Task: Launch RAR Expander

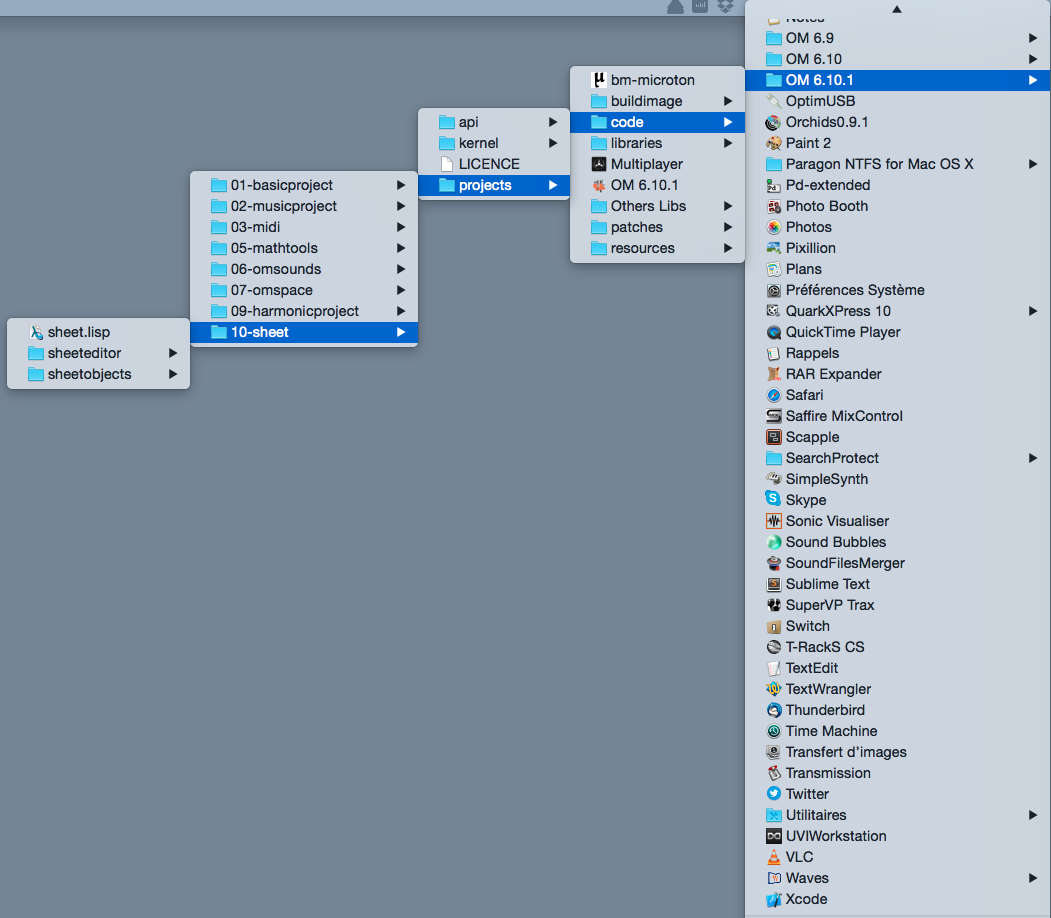Action: tap(897, 375)
